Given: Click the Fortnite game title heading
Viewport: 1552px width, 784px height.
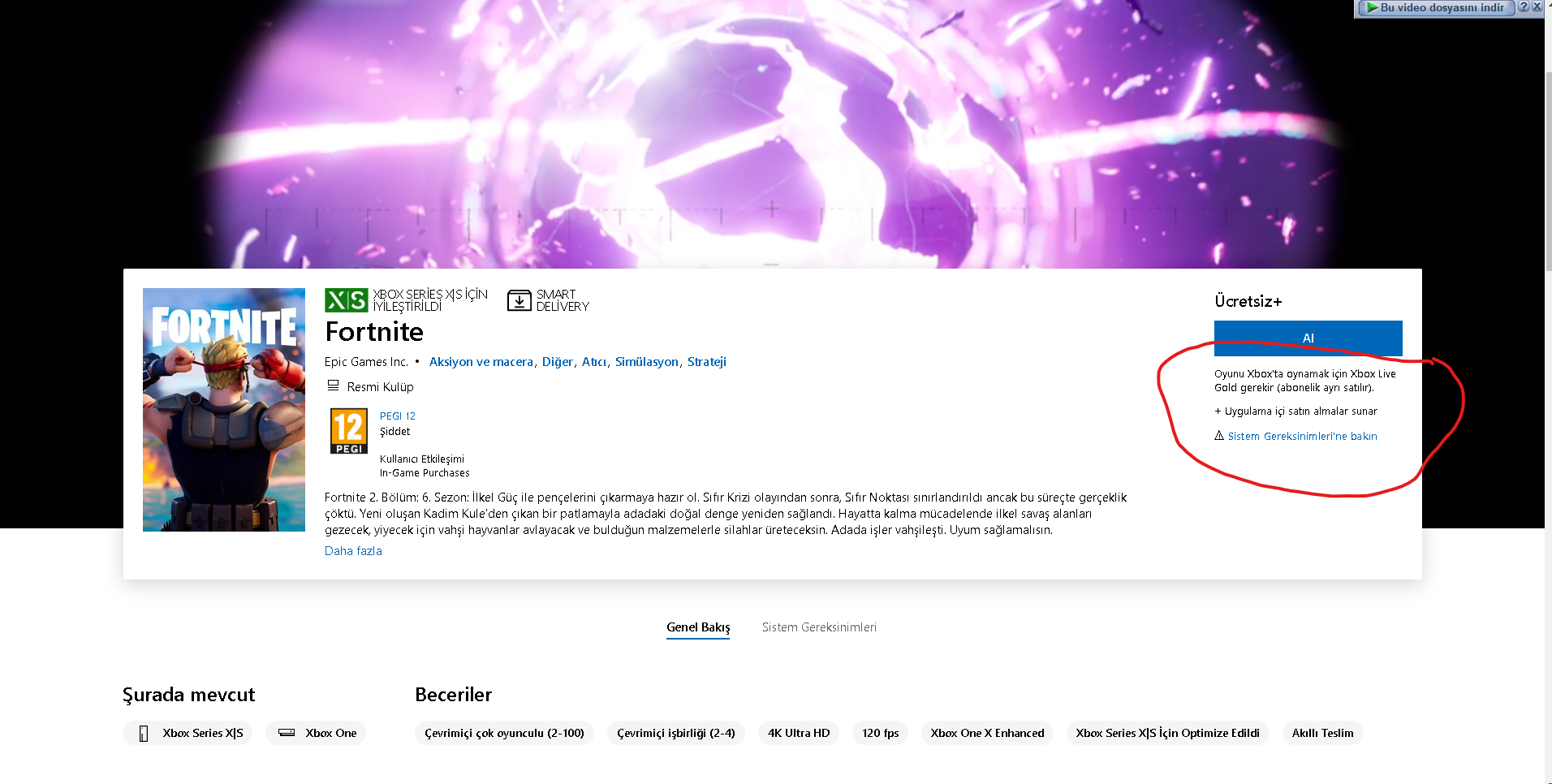Looking at the screenshot, I should point(374,332).
